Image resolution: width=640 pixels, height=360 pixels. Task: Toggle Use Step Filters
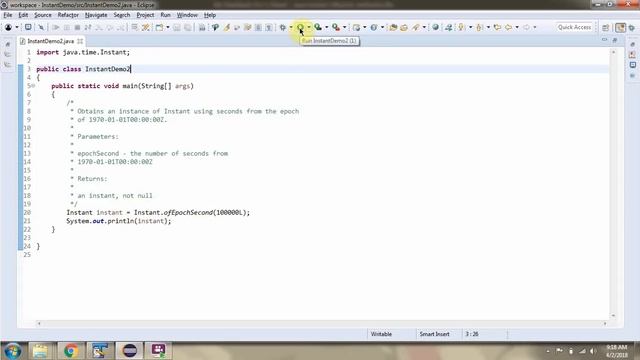pos(146,27)
